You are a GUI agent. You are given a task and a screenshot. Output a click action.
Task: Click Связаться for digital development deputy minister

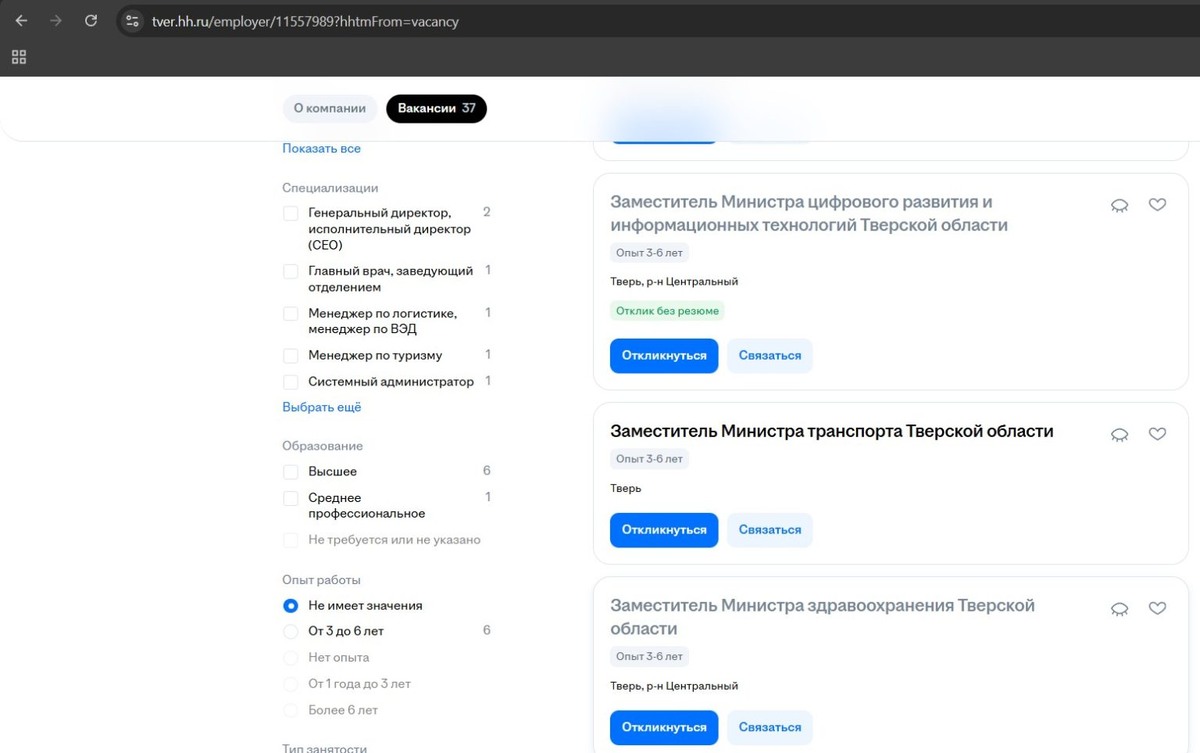pyautogui.click(x=770, y=356)
